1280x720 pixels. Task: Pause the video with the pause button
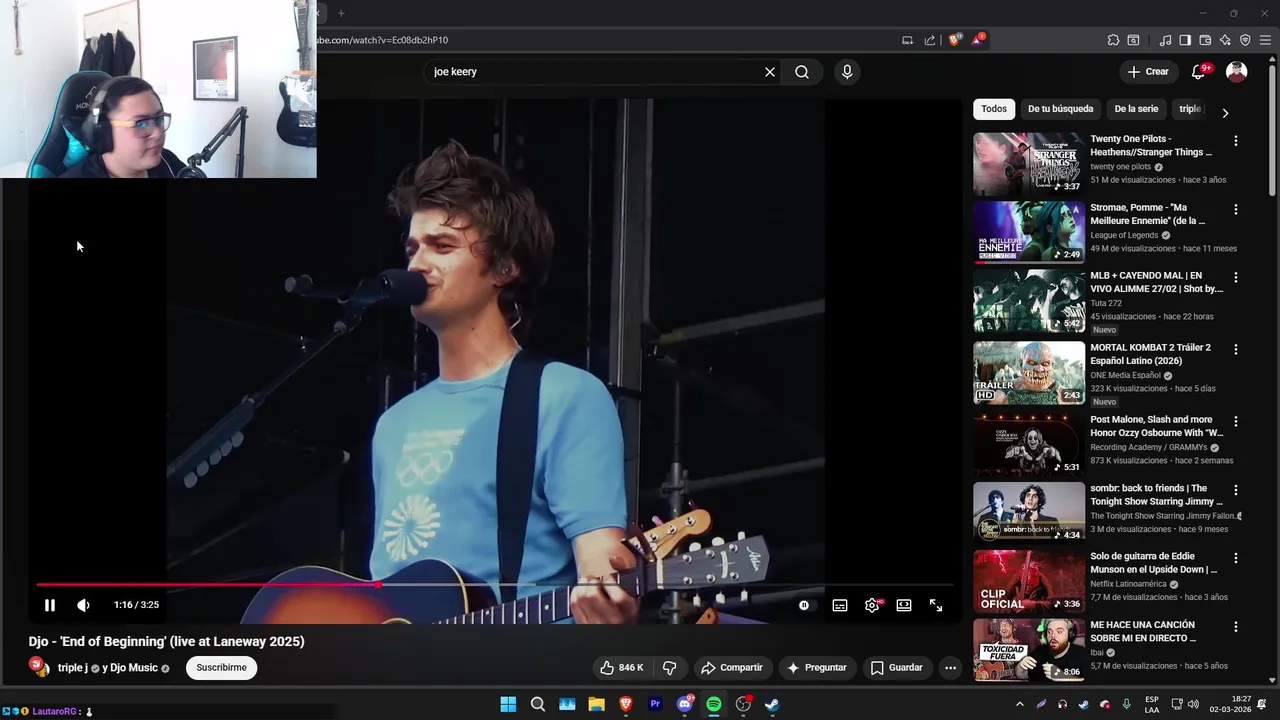pos(50,605)
